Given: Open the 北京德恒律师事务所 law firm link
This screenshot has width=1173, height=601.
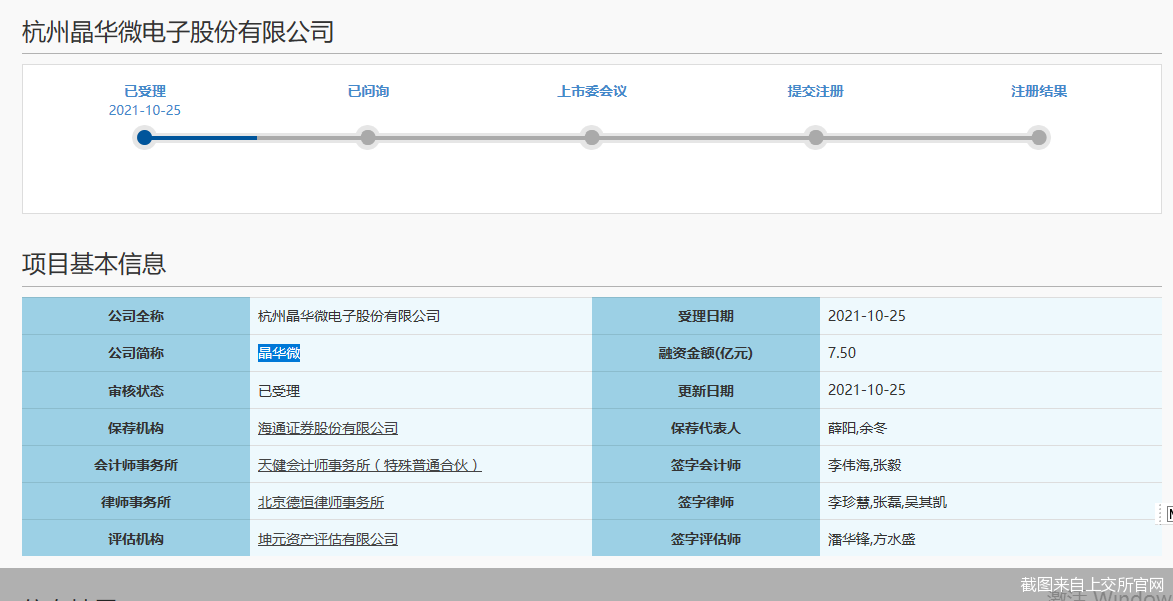Looking at the screenshot, I should coord(321,502).
